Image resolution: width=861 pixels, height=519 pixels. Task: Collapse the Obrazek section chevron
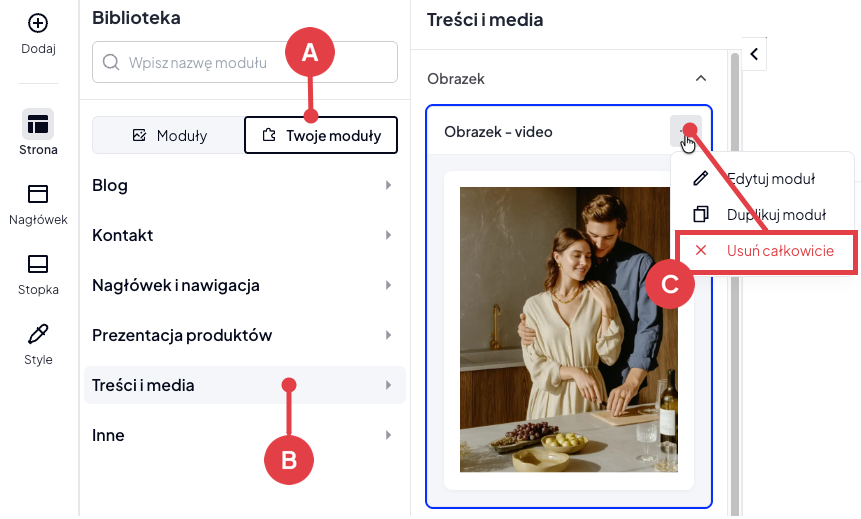click(x=701, y=79)
